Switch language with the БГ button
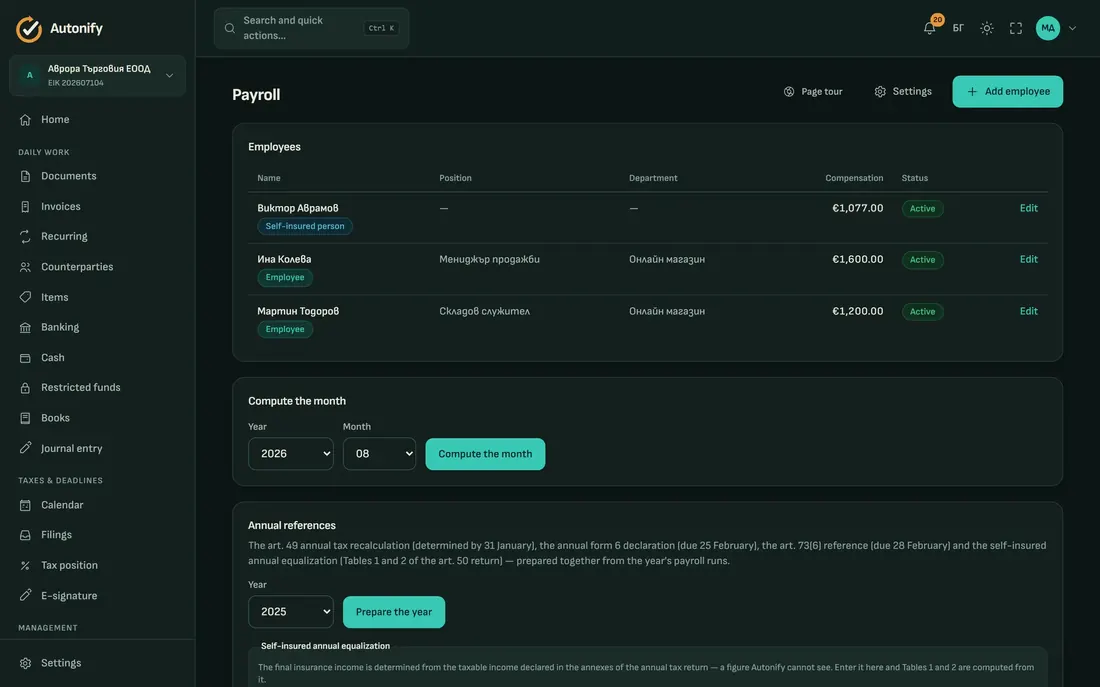1100x687 pixels. click(958, 28)
